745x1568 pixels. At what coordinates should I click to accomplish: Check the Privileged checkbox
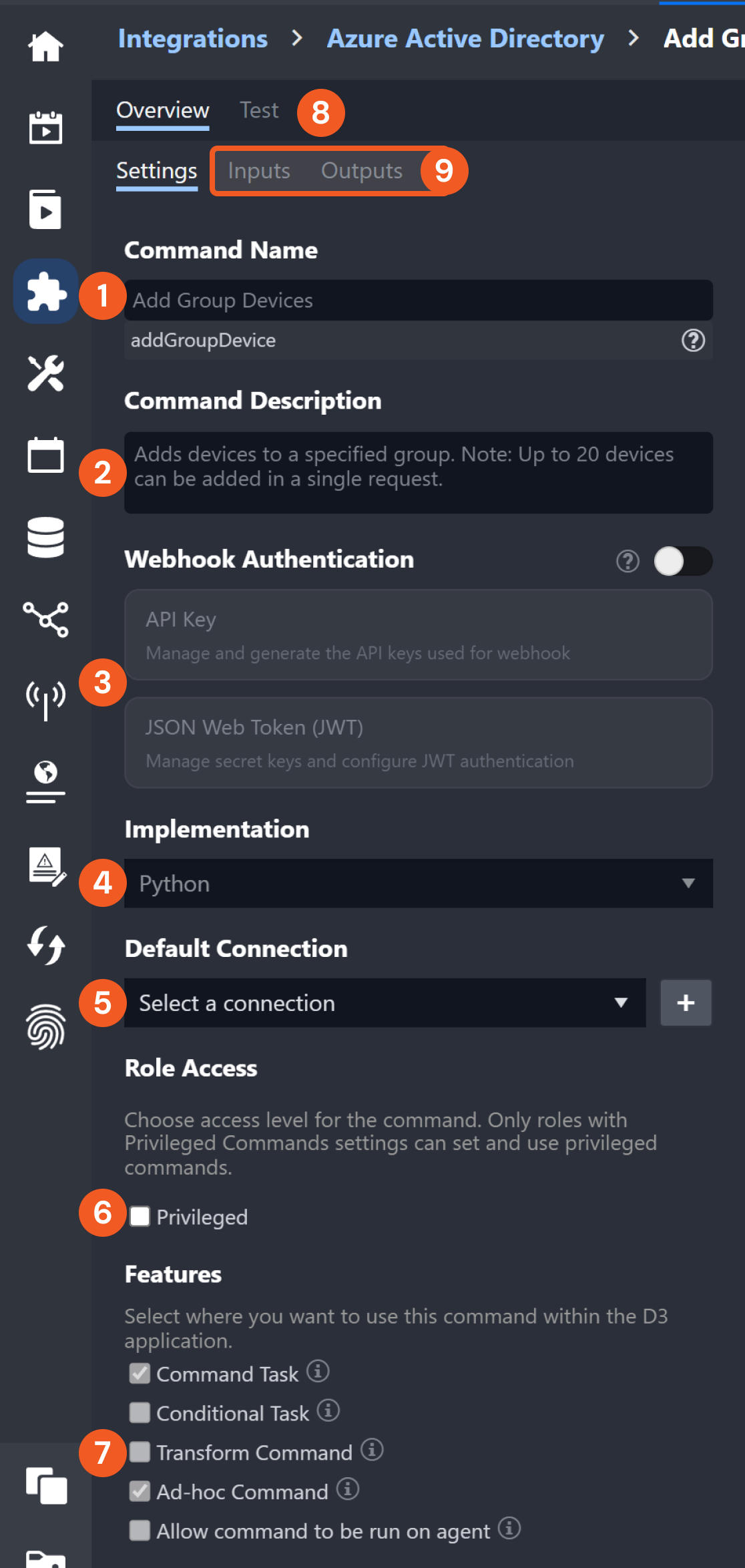coord(140,1217)
